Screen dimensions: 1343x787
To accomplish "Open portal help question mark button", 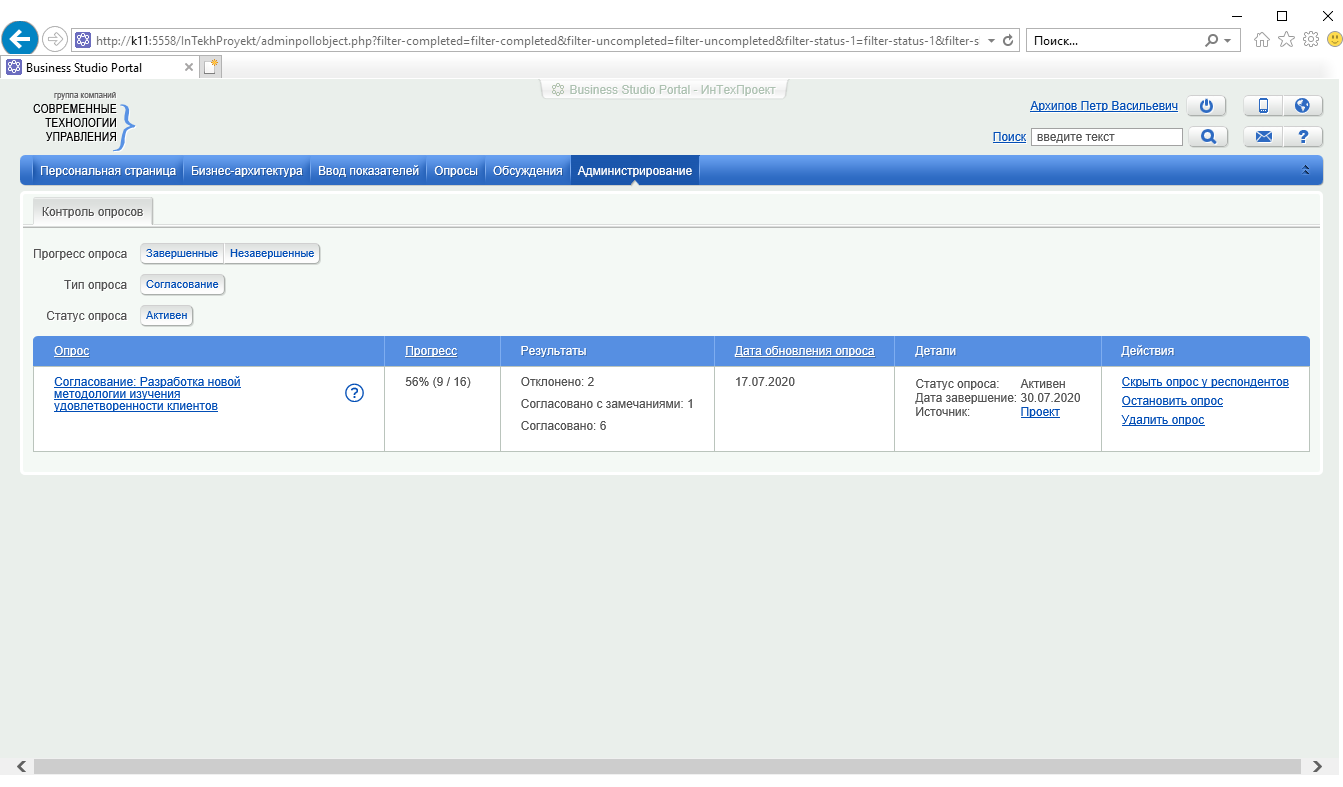I will click(x=1302, y=137).
